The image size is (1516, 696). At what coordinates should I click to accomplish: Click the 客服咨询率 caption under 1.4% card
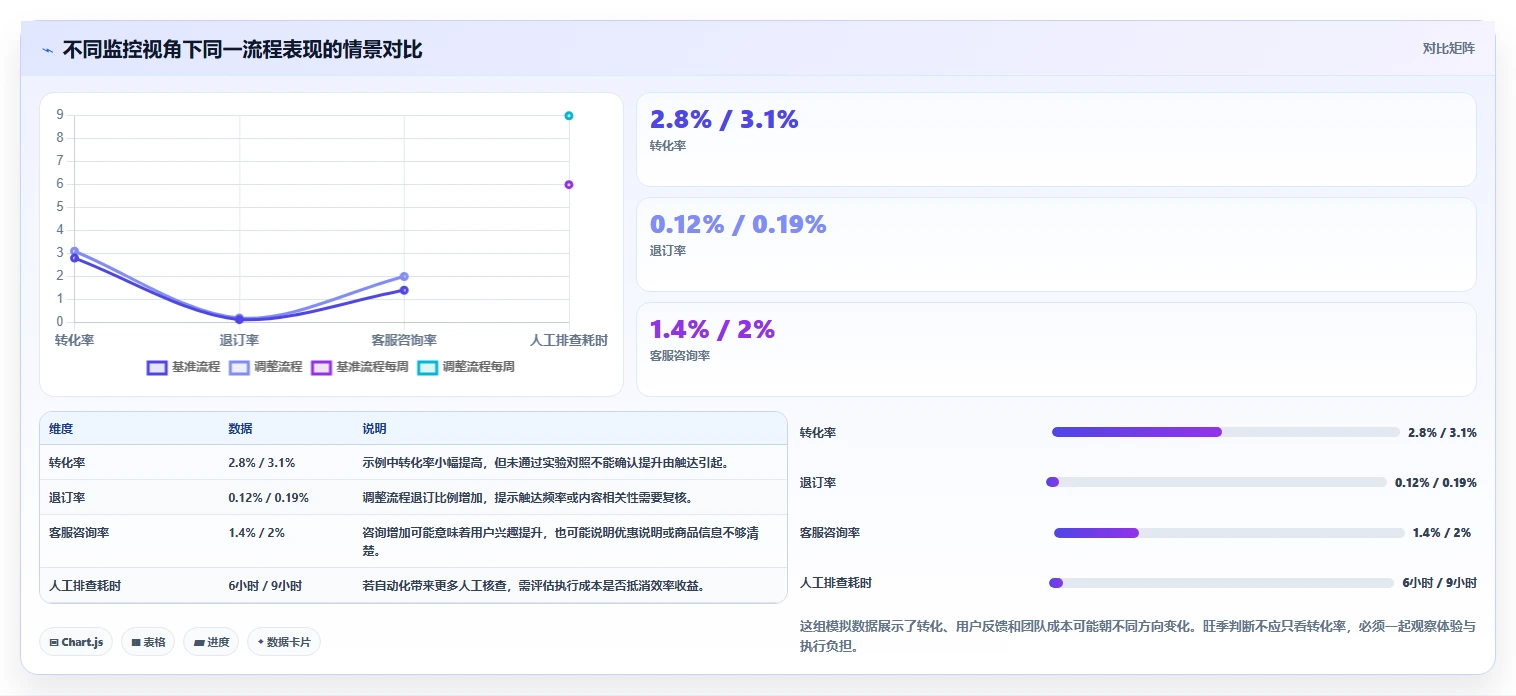point(681,356)
